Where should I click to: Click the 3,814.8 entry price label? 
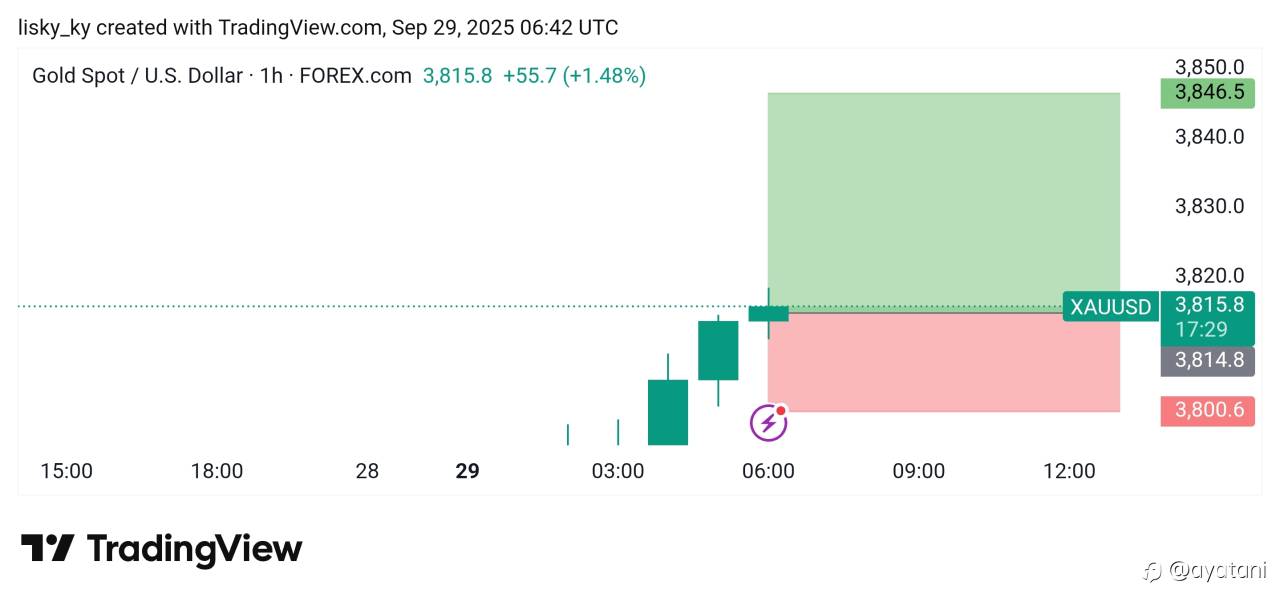[x=1209, y=361]
